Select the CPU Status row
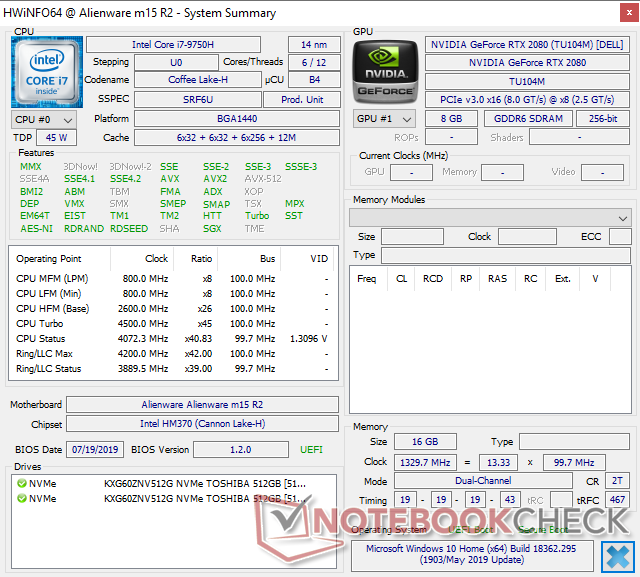Image resolution: width=640 pixels, height=577 pixels. pos(173,339)
